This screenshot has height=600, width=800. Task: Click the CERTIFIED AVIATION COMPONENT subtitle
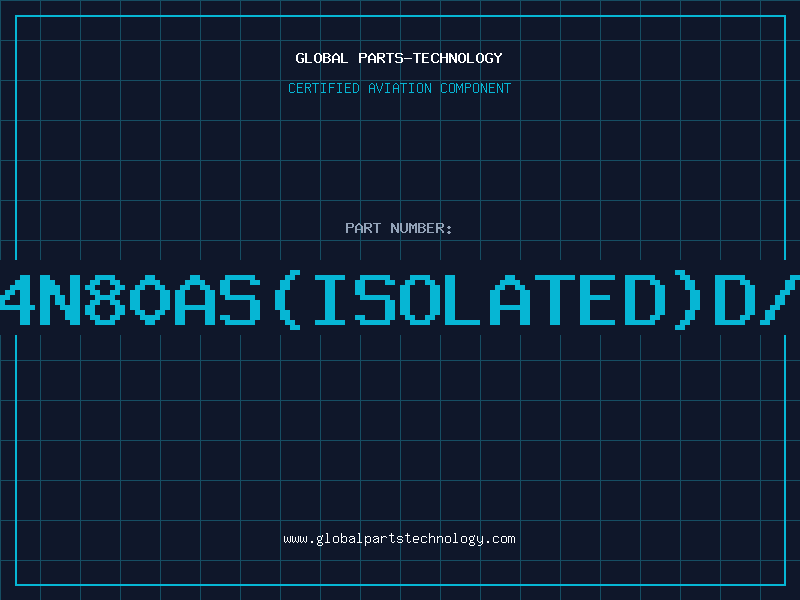(x=399, y=88)
